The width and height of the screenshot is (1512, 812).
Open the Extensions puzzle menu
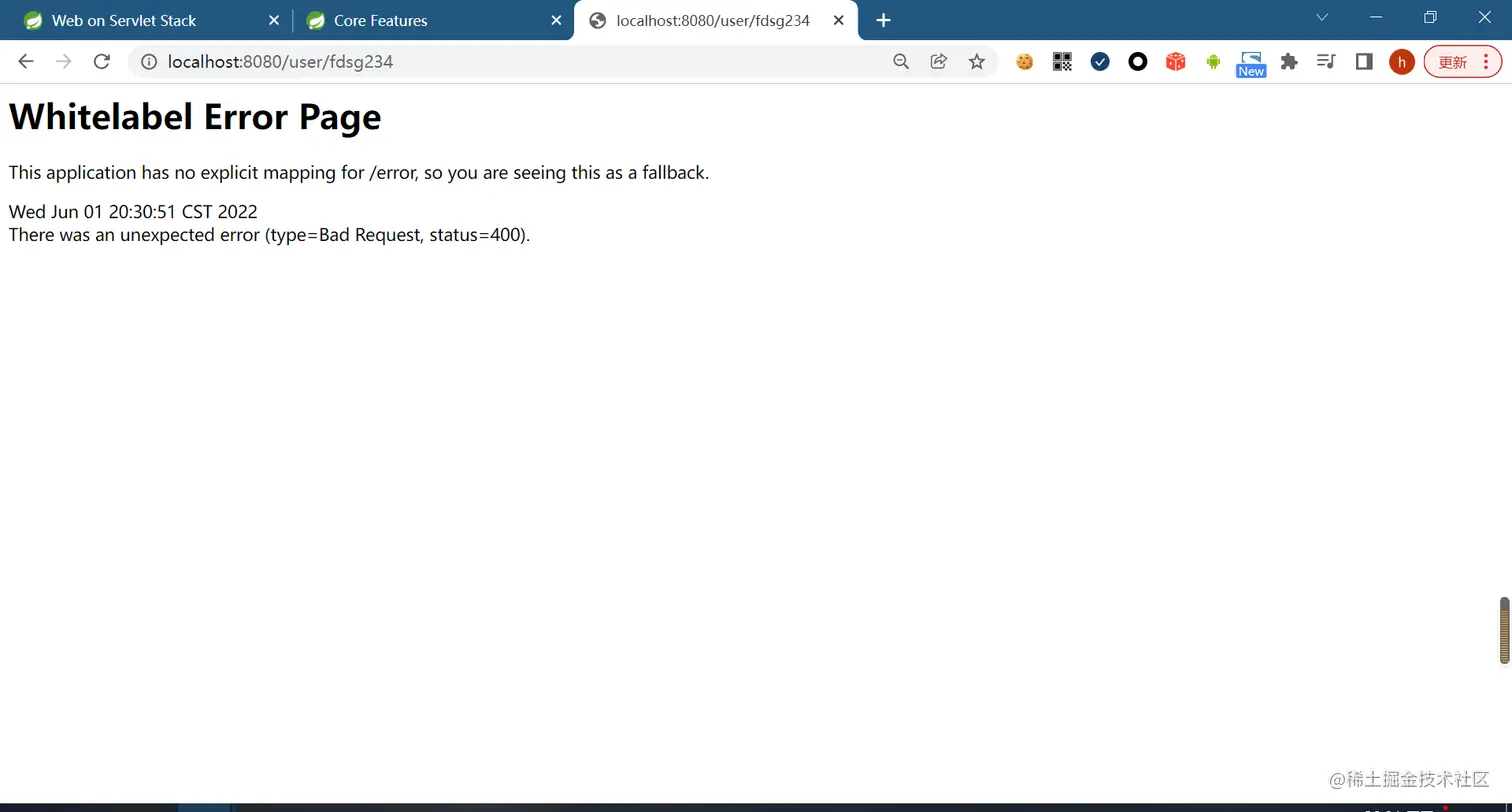pyautogui.click(x=1289, y=62)
